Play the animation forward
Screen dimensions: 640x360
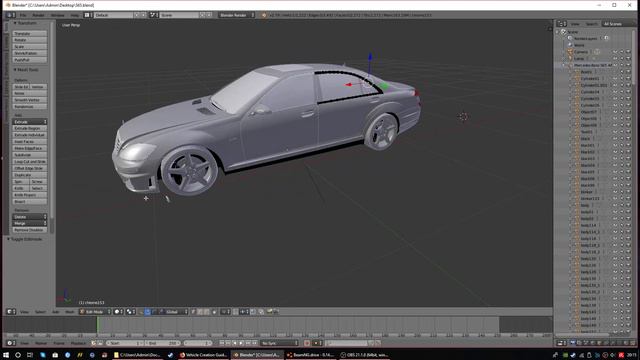pyautogui.click(x=241, y=343)
